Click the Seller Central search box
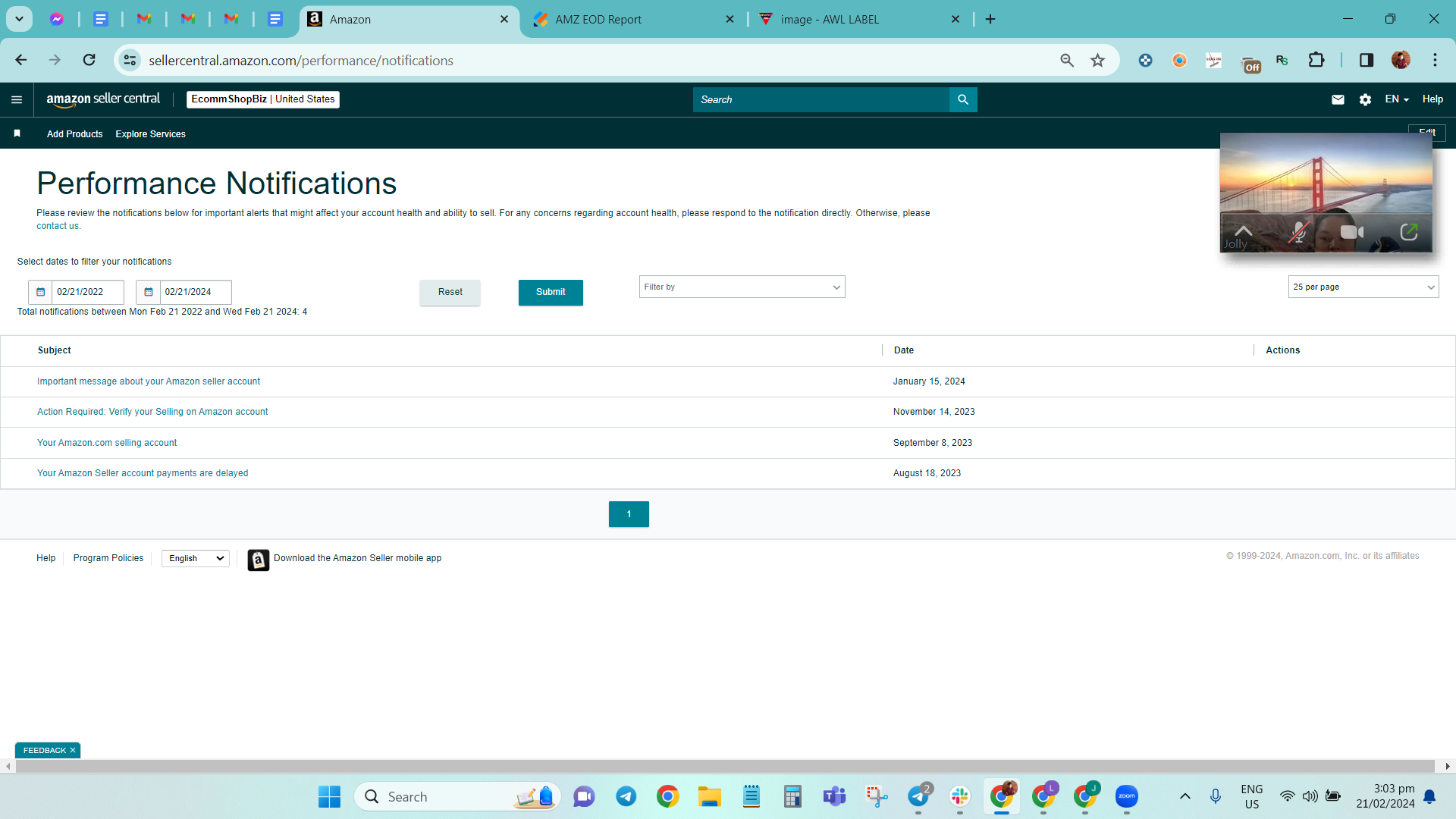The image size is (1456, 819). pos(821,99)
